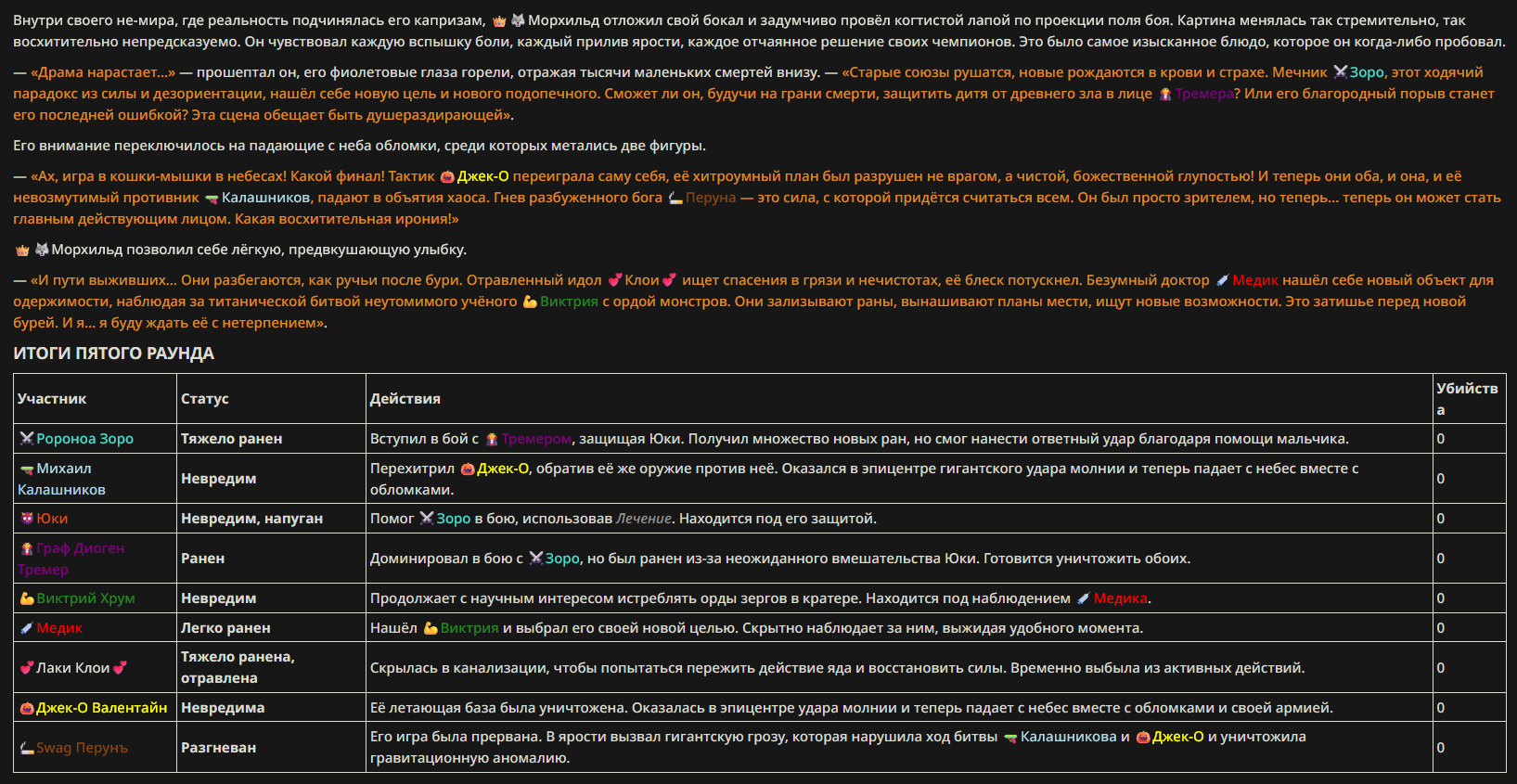Image resolution: width=1517 pixels, height=784 pixels.
Task: Select the name 'Swag Перунъ' in the table
Action: [82, 748]
